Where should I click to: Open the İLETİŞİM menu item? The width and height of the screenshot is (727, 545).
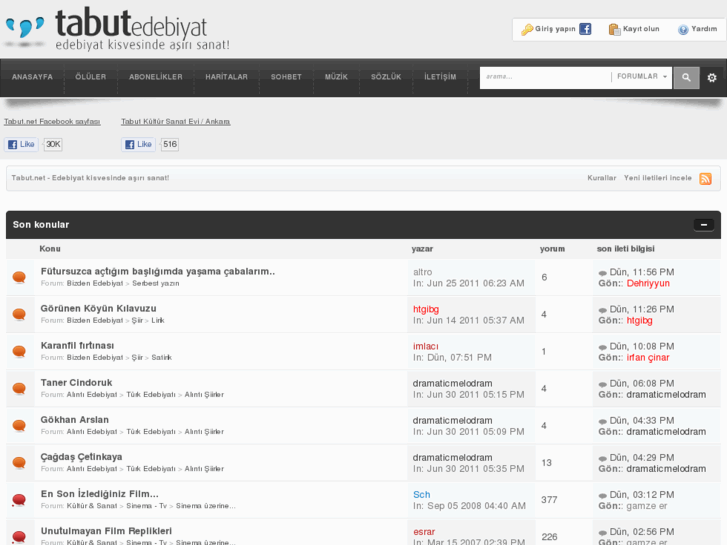point(440,77)
